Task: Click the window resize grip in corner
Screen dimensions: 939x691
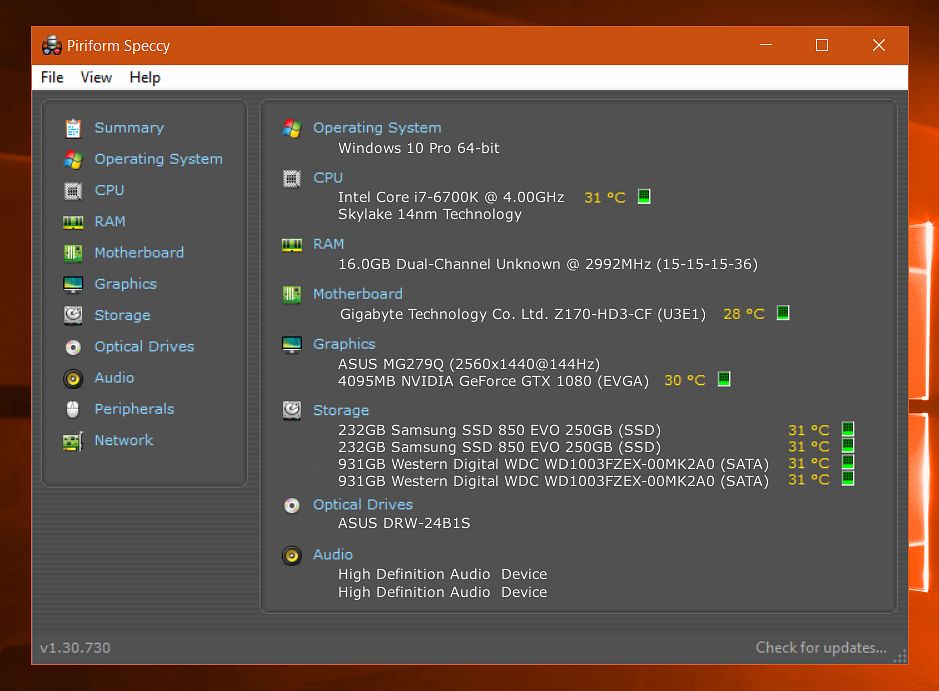Action: [900, 656]
